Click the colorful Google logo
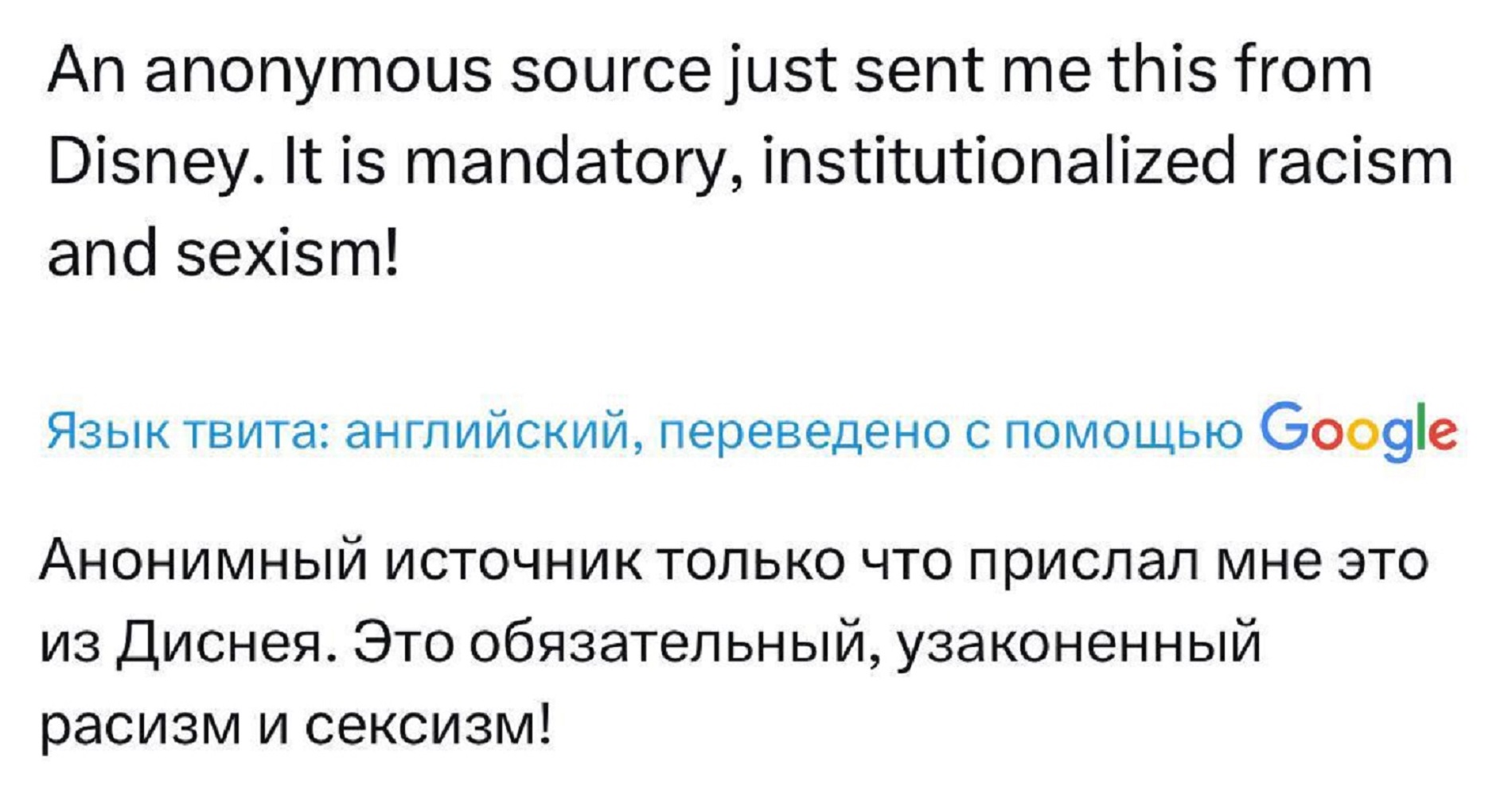1512x795 pixels. (1358, 431)
